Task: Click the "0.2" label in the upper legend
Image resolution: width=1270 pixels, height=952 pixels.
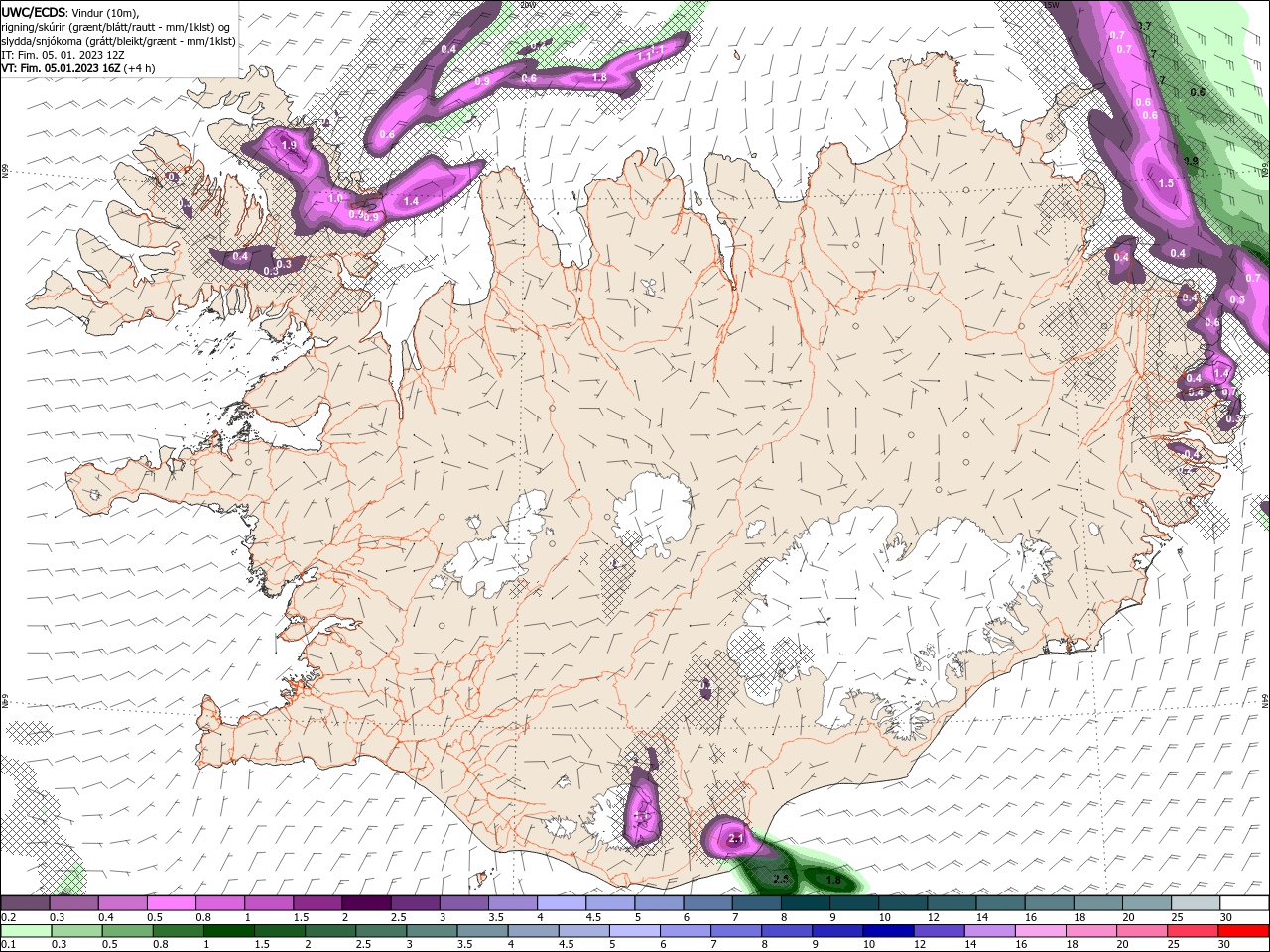Action: [8, 917]
